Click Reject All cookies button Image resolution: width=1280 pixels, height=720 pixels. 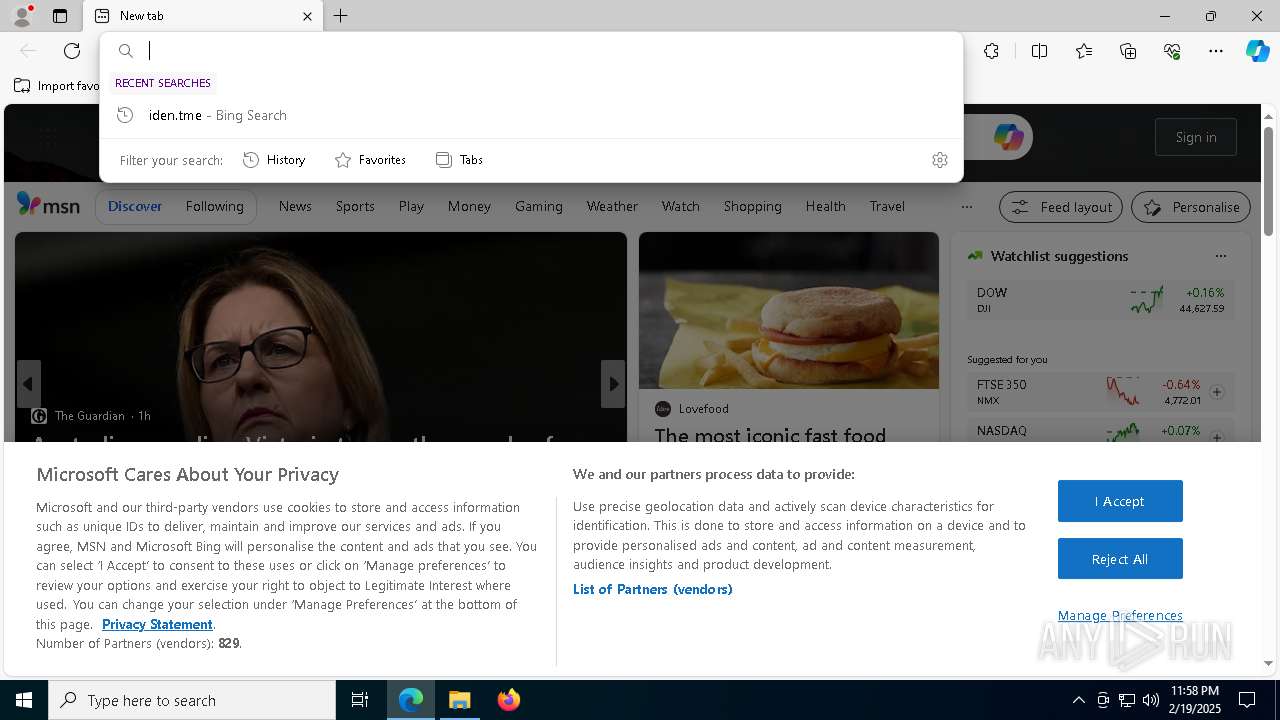(x=1120, y=559)
